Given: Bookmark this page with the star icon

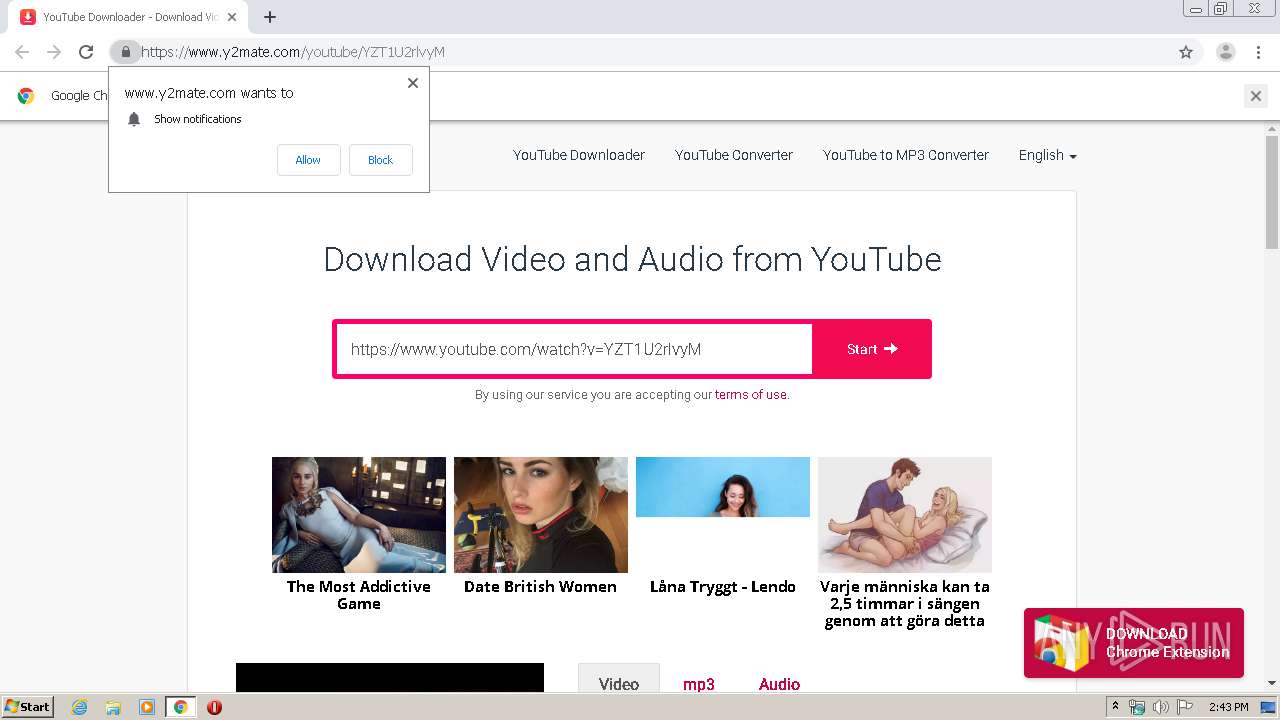Looking at the screenshot, I should (x=1186, y=52).
